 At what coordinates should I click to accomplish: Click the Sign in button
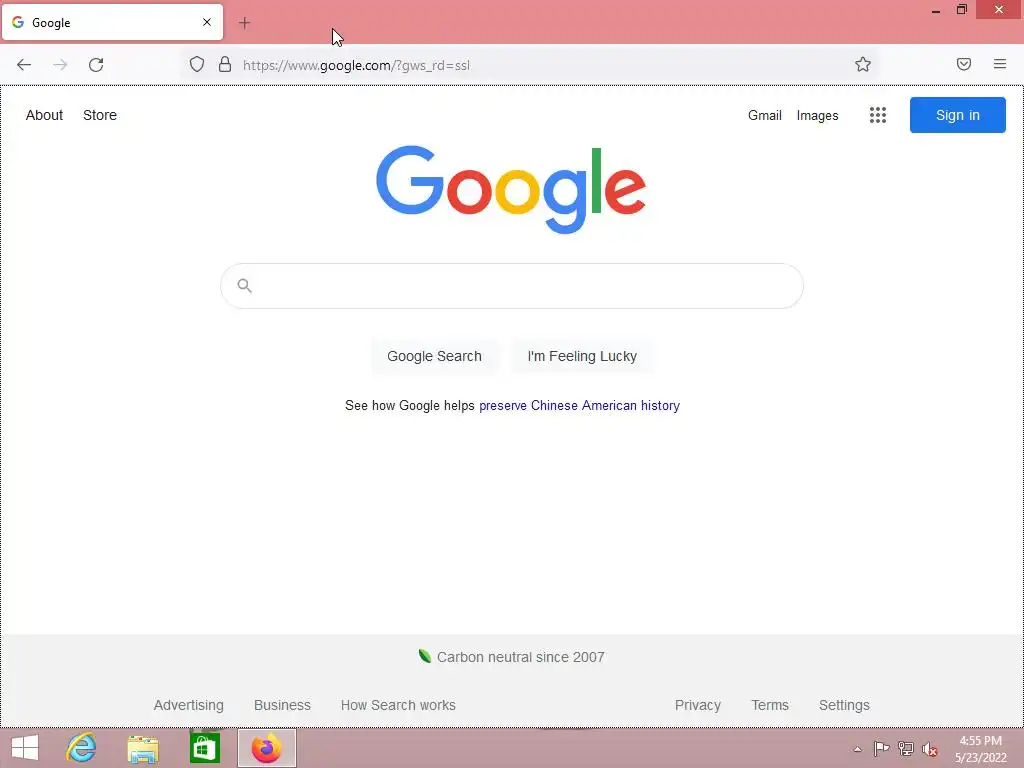(x=957, y=115)
